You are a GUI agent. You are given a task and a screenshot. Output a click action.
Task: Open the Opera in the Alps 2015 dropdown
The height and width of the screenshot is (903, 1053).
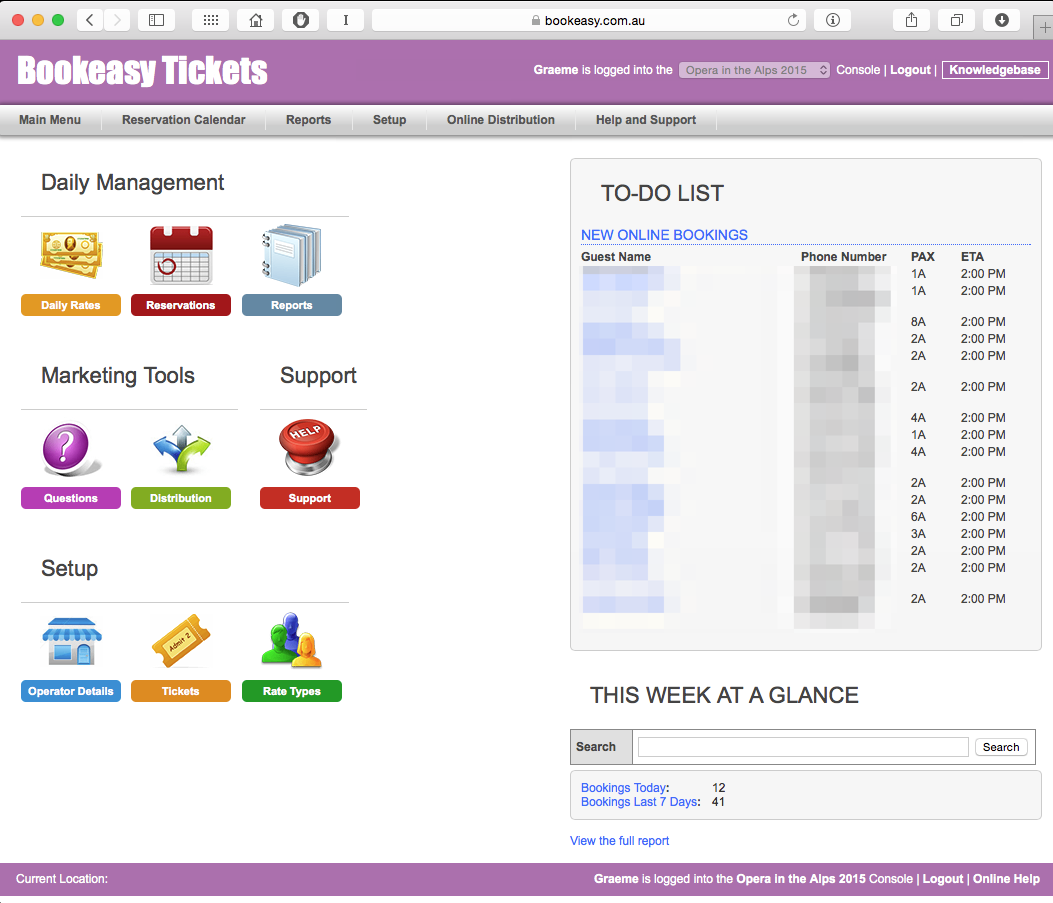click(x=754, y=70)
